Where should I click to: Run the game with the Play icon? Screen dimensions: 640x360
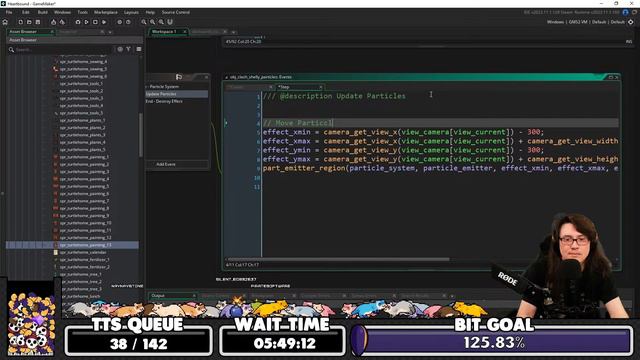tap(87, 22)
